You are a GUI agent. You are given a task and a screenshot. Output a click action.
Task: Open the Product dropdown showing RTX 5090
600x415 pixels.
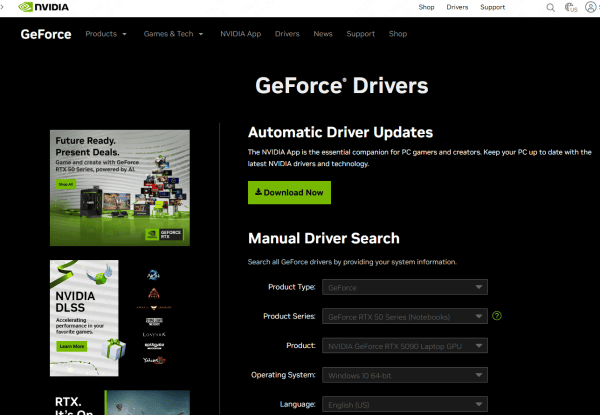click(405, 346)
